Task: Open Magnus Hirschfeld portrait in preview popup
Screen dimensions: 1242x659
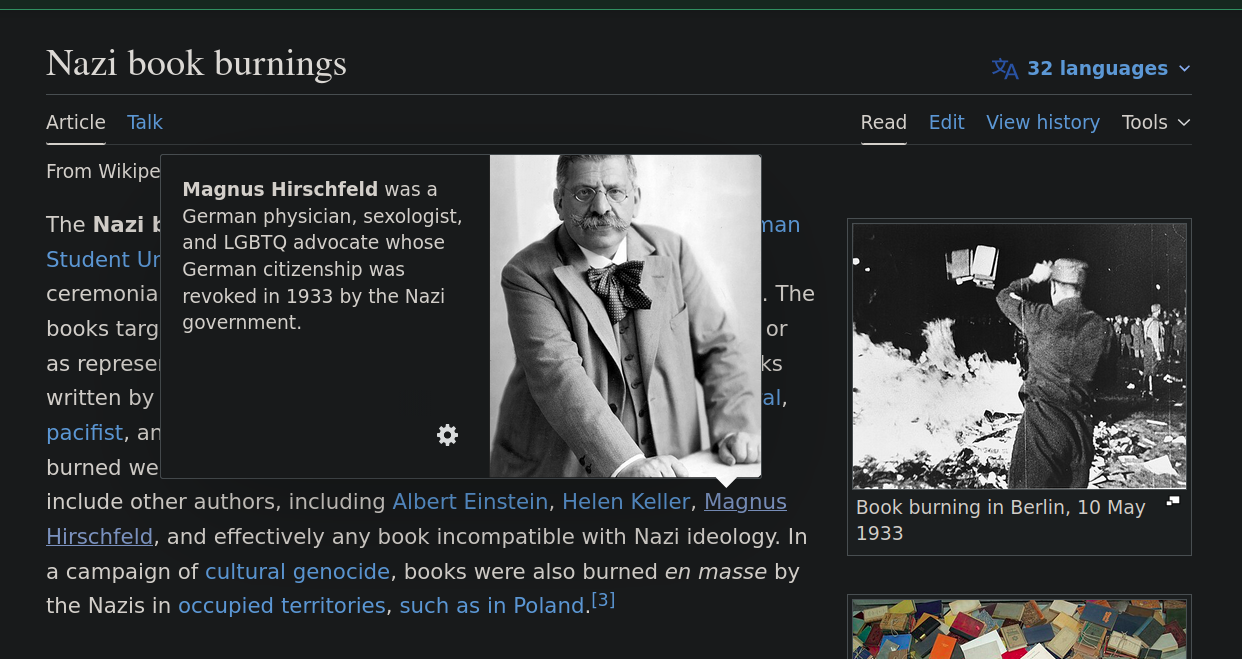Action: coord(625,316)
